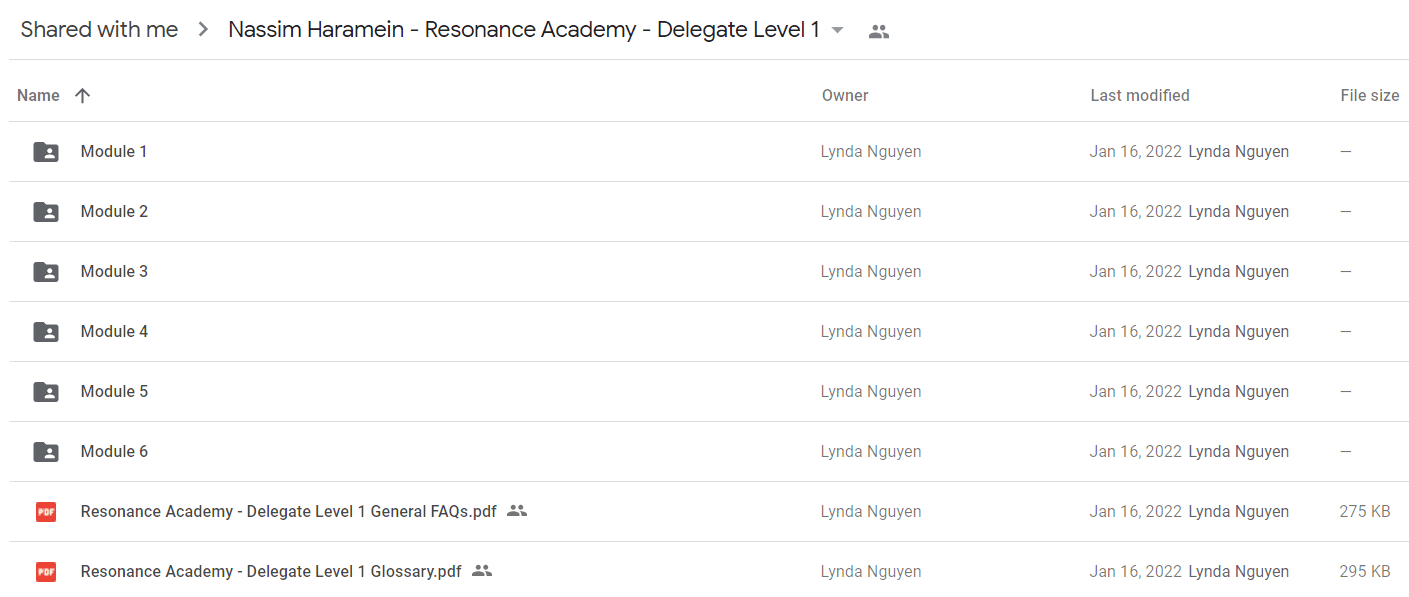Click Jan 16, 2022 date in Module 2 row

[x=1136, y=212]
